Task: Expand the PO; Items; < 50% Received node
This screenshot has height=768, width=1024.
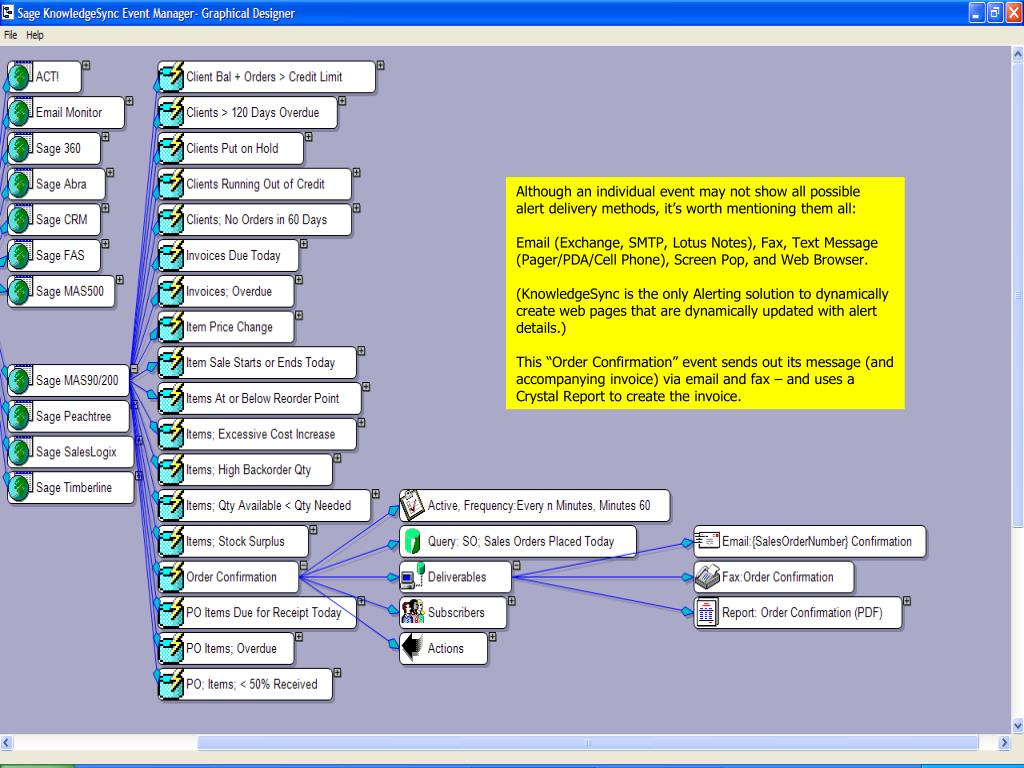Action: point(338,673)
